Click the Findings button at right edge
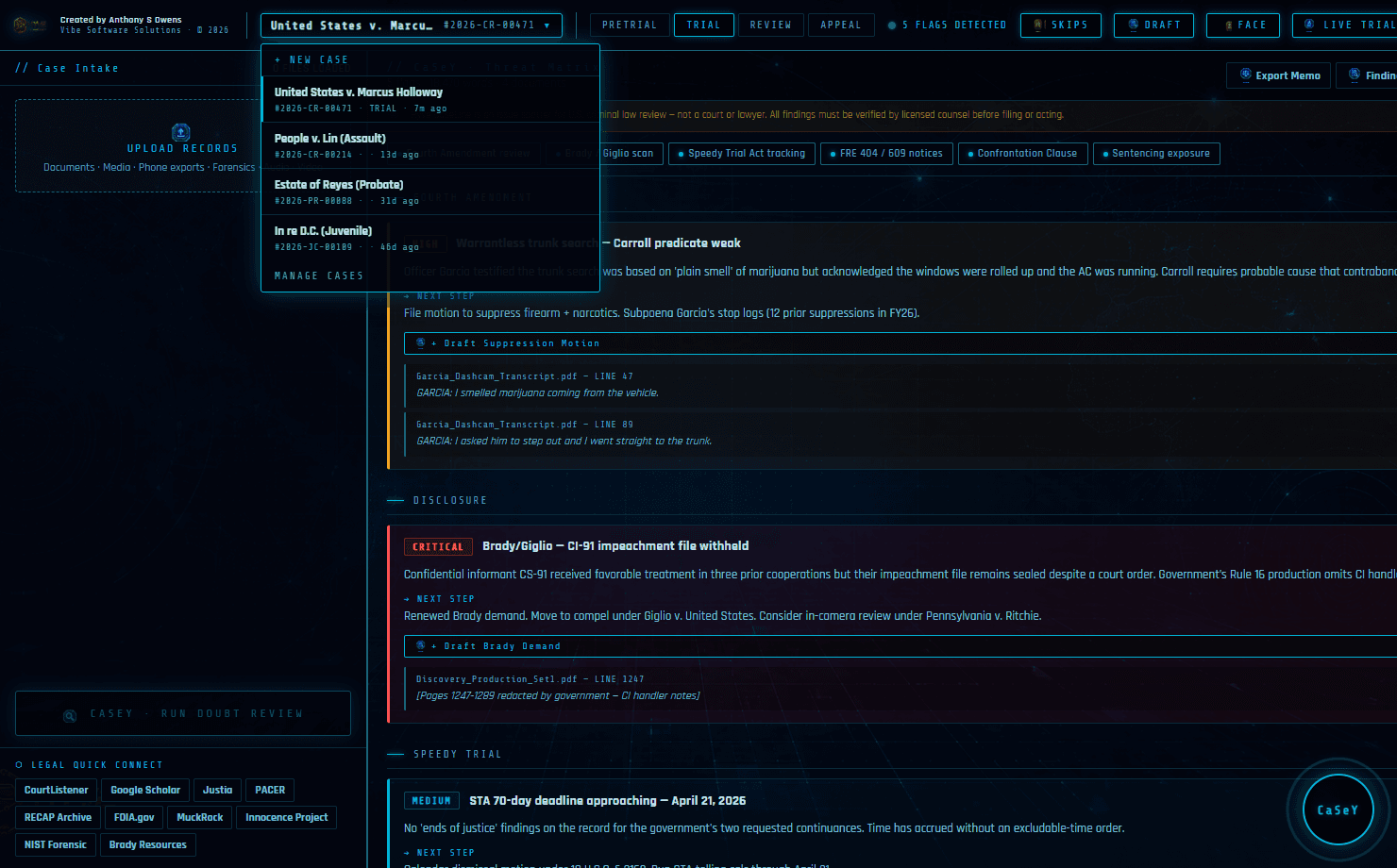The image size is (1397, 868). [x=1367, y=75]
